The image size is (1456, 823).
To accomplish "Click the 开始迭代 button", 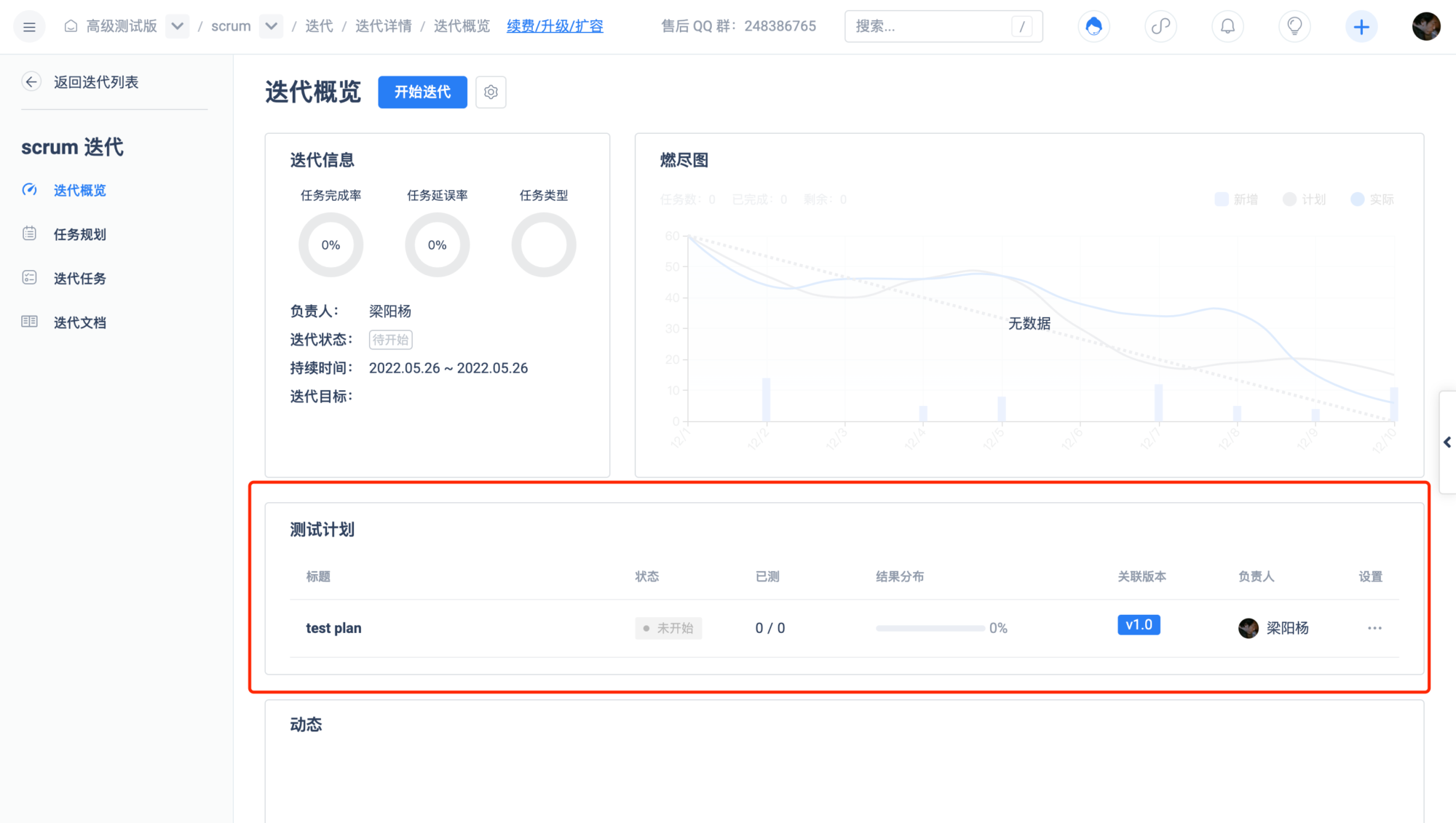I will click(x=422, y=92).
